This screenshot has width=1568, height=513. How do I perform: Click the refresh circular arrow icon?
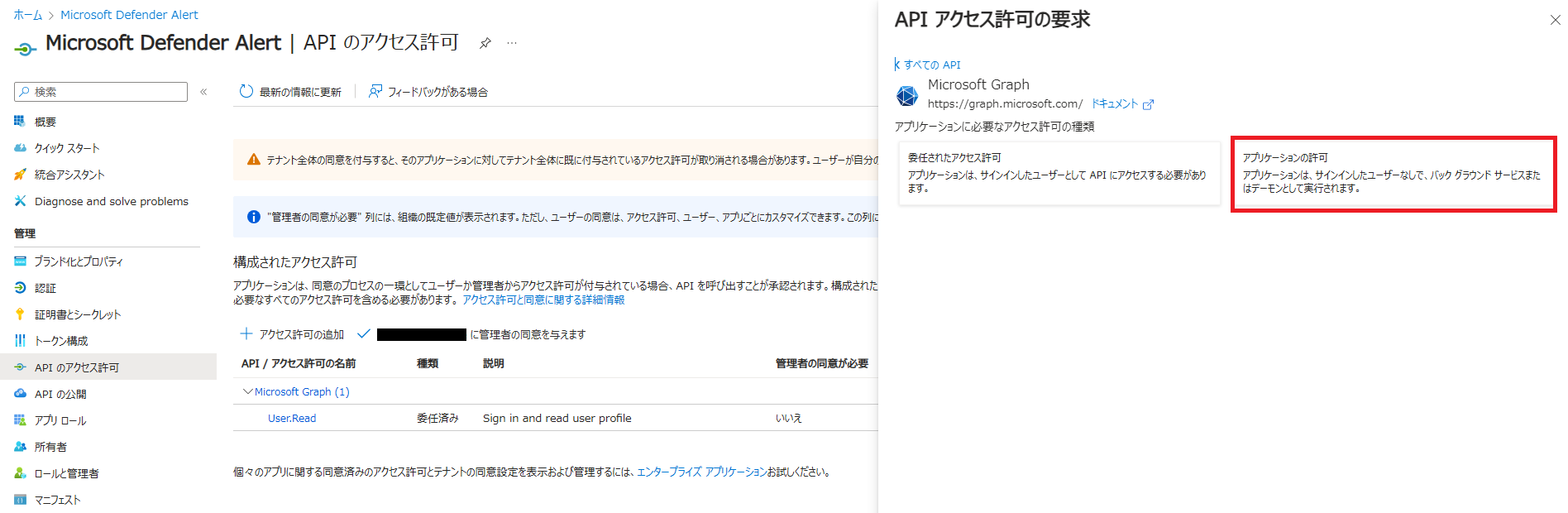click(x=246, y=91)
